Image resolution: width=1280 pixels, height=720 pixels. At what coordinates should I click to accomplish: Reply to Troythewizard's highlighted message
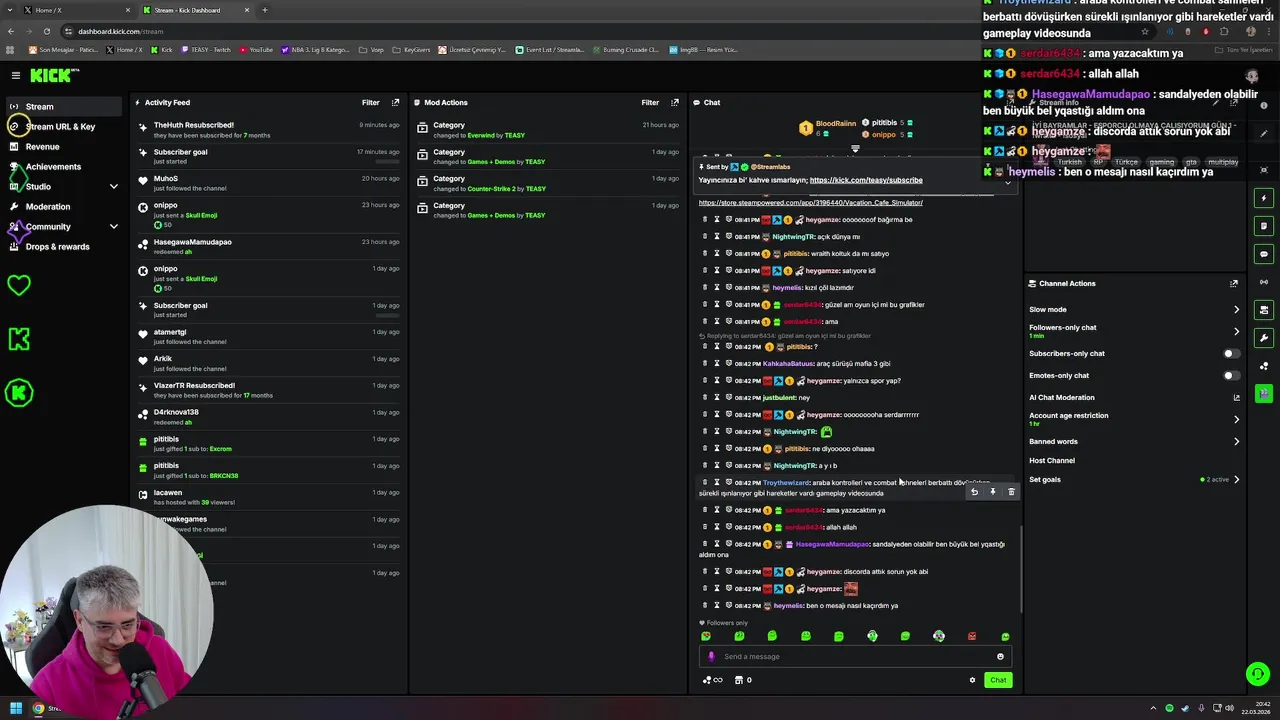pyautogui.click(x=974, y=492)
